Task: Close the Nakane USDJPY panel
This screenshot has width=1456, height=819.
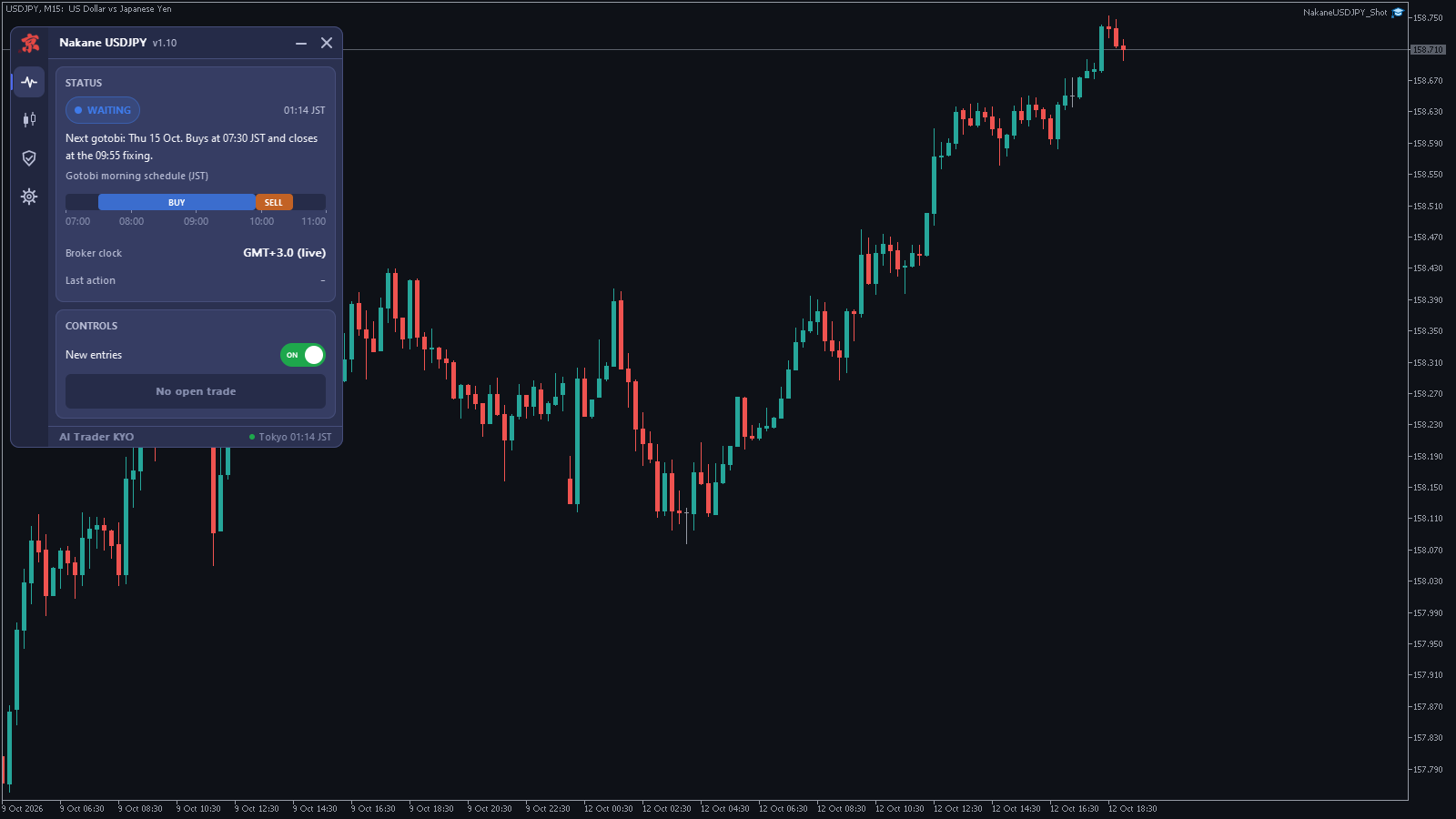Action: (x=327, y=43)
